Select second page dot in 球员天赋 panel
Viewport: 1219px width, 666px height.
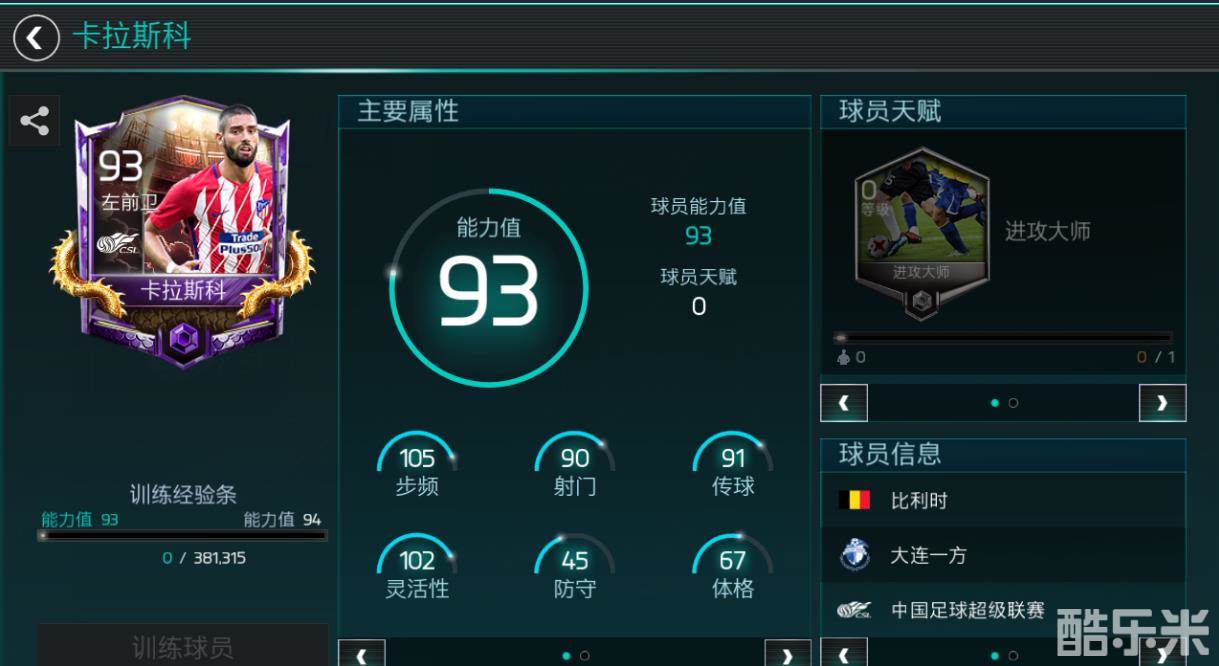tap(1013, 403)
